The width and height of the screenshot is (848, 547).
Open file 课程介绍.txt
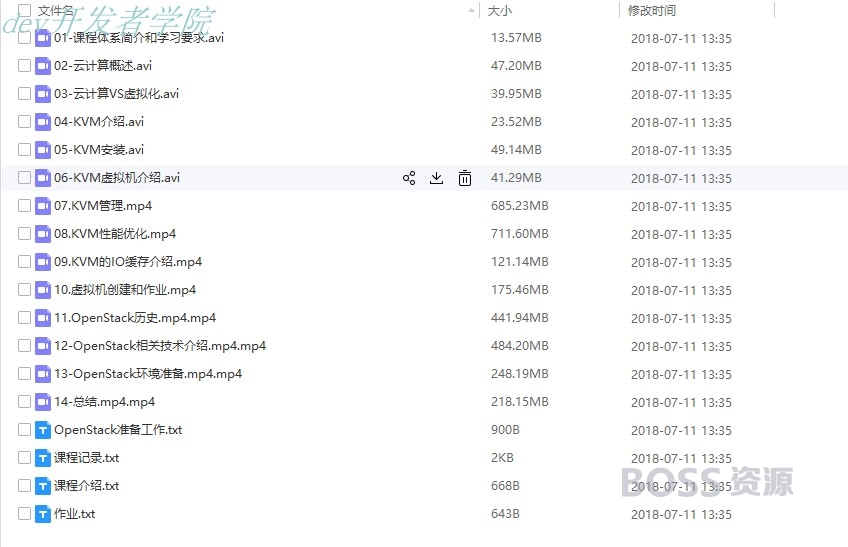[x=87, y=486]
